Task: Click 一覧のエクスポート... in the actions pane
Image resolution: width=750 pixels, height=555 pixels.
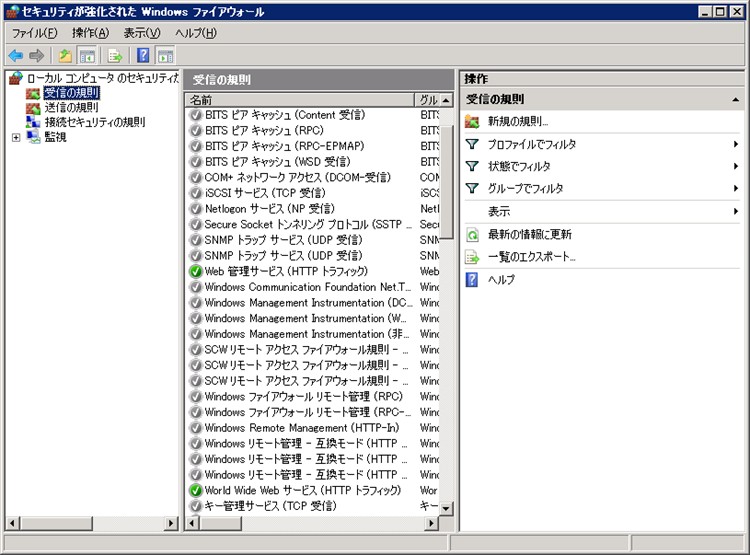Action: point(531,257)
